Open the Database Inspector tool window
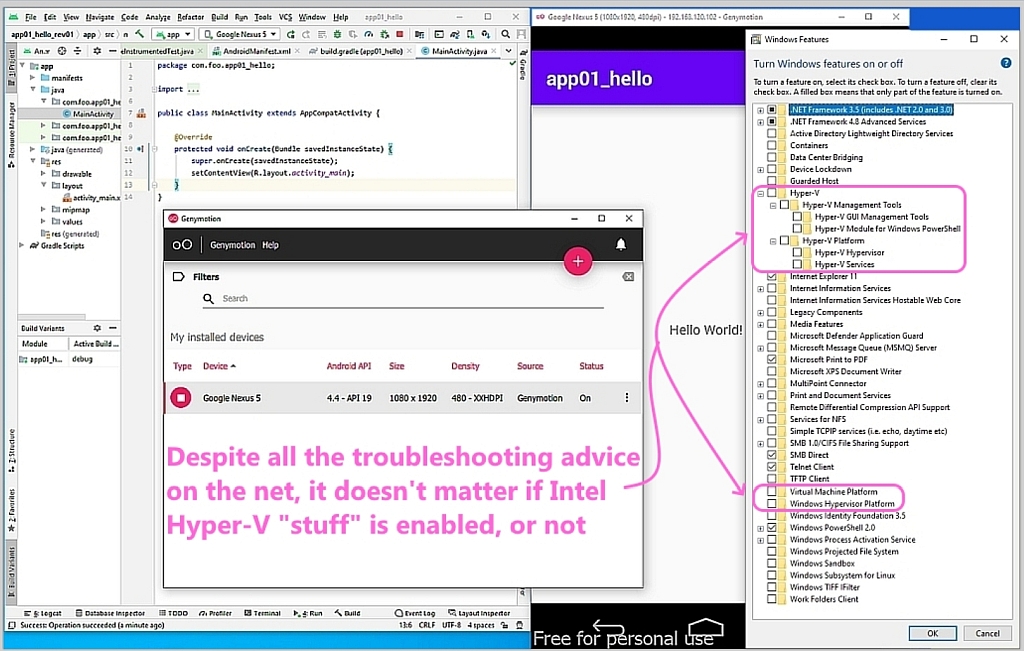 [x=110, y=613]
